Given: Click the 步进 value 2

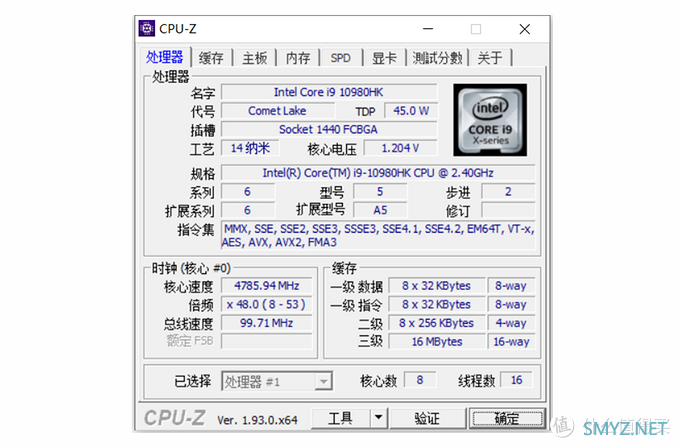Looking at the screenshot, I should (508, 192).
